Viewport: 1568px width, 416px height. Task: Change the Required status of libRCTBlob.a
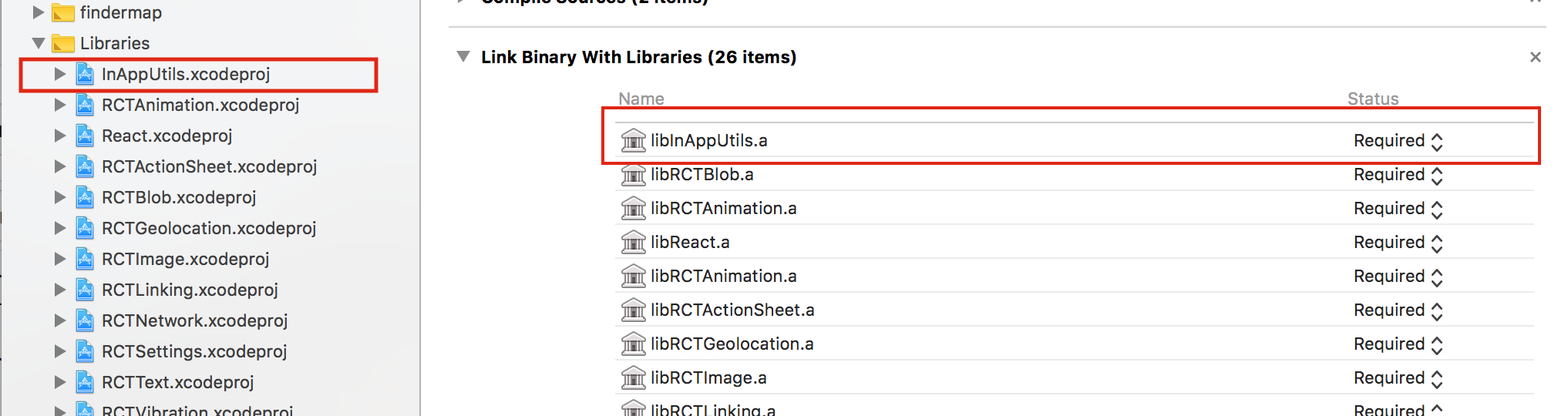(x=1398, y=175)
